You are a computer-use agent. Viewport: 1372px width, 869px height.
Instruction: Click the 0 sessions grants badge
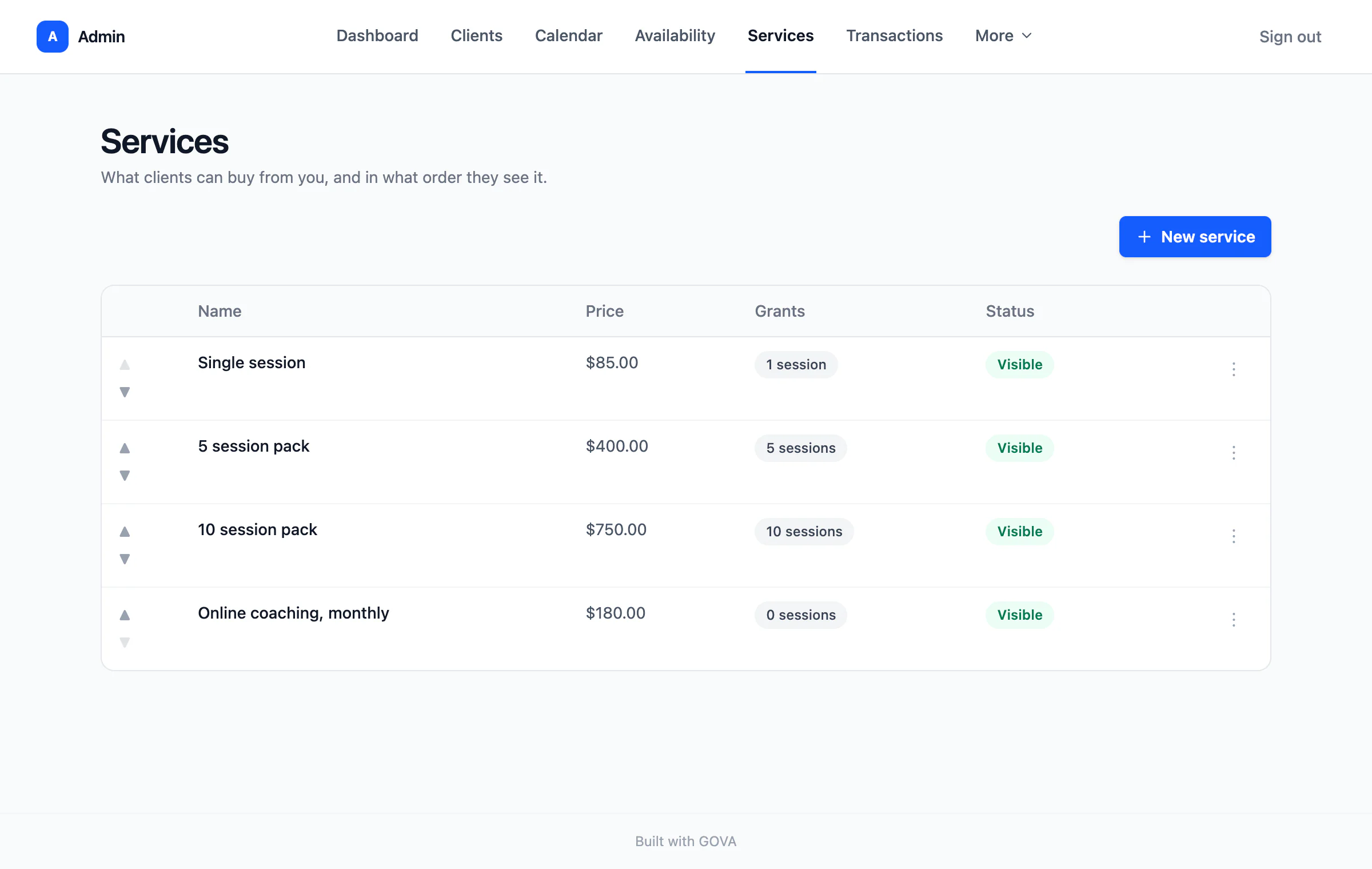[800, 615]
